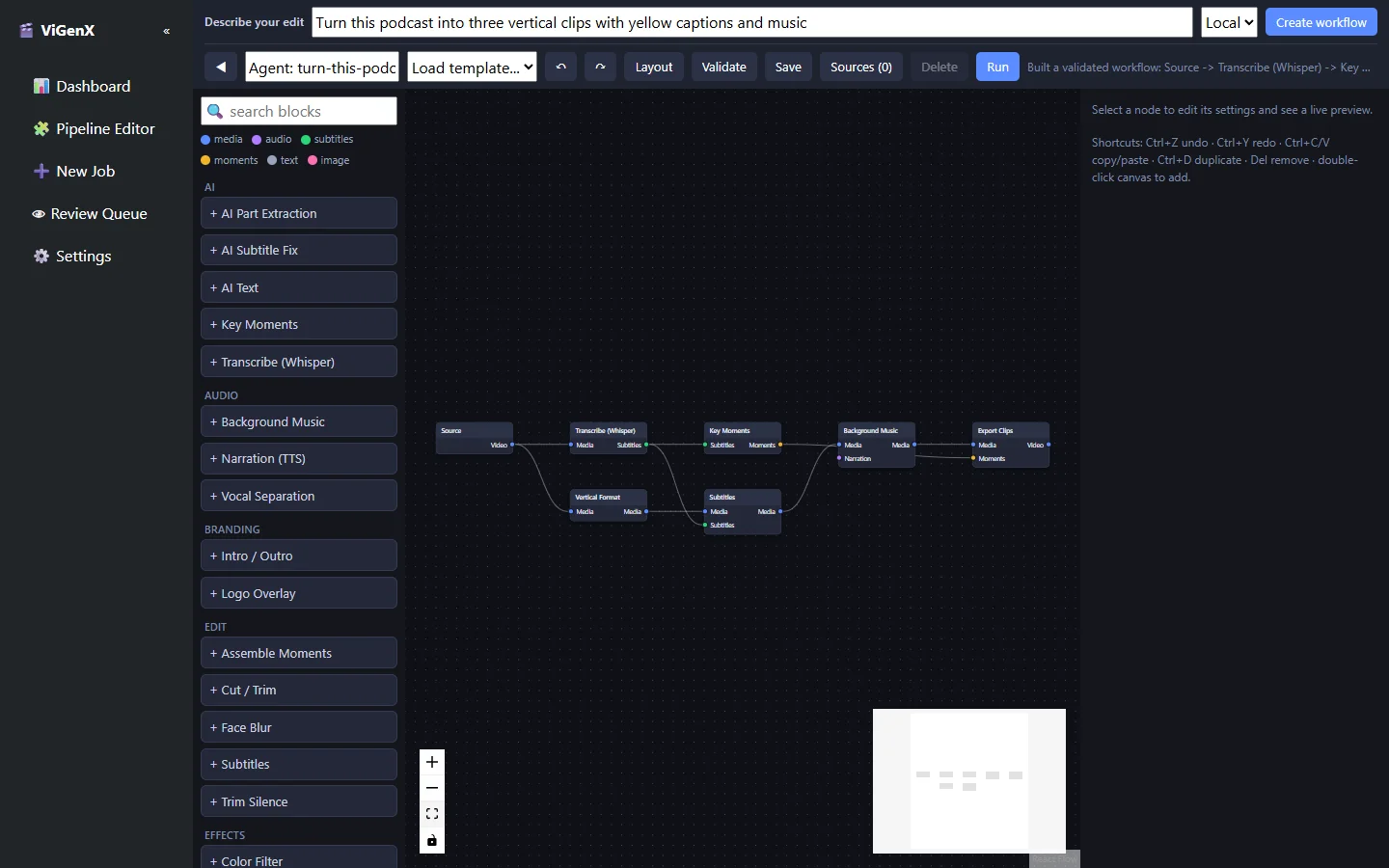Add an AI Text block
1389x868 pixels.
(x=299, y=287)
